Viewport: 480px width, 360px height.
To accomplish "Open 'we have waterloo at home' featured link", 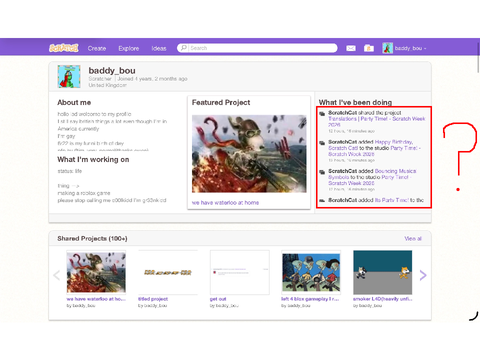I will click(x=225, y=202).
